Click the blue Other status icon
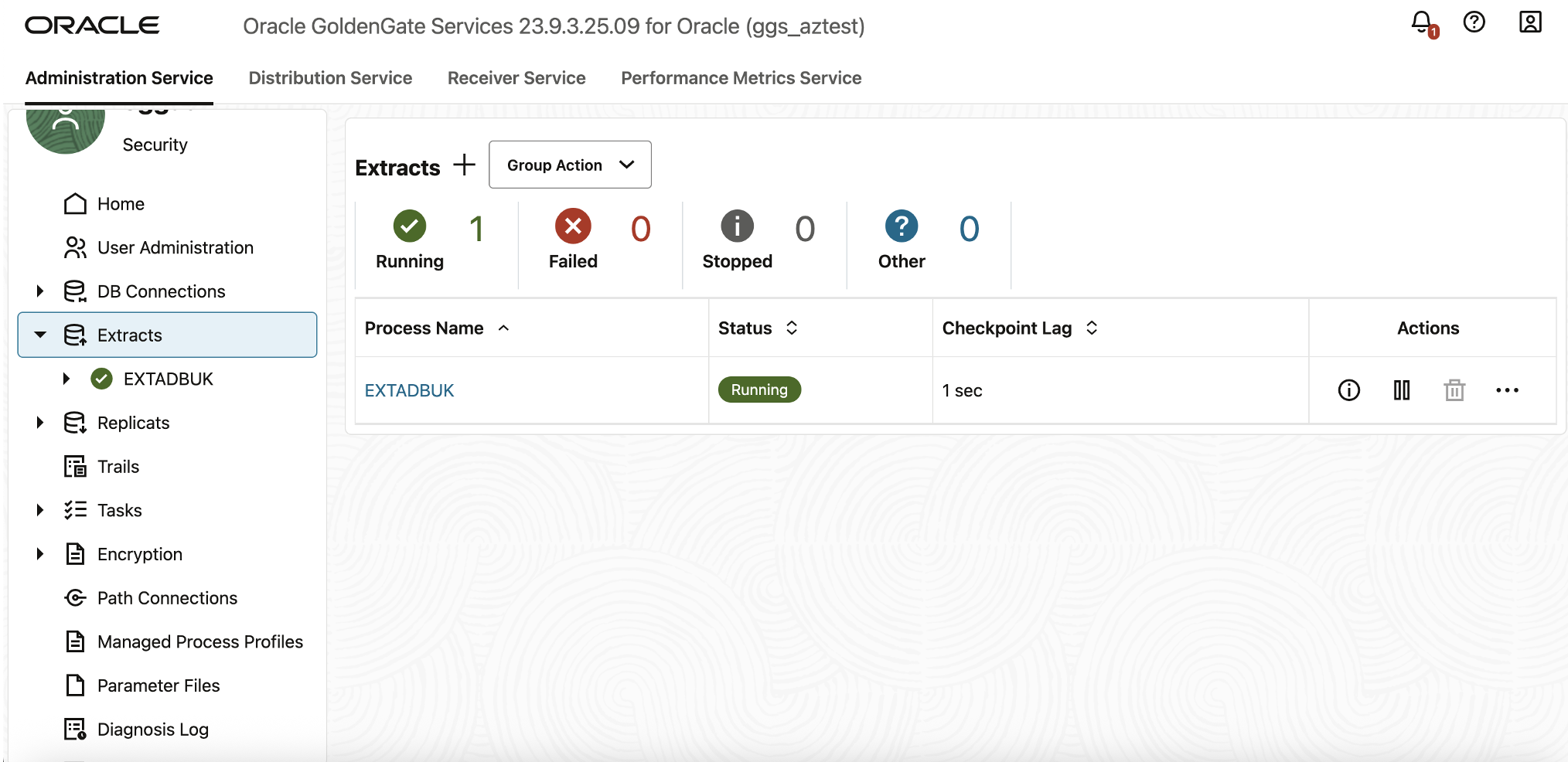This screenshot has width=1568, height=762. tap(901, 226)
